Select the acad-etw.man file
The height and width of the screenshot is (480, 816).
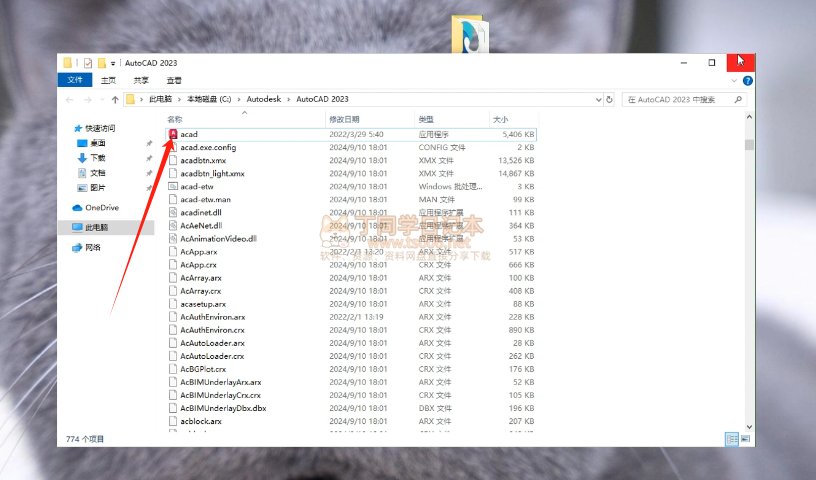pyautogui.click(x=205, y=199)
